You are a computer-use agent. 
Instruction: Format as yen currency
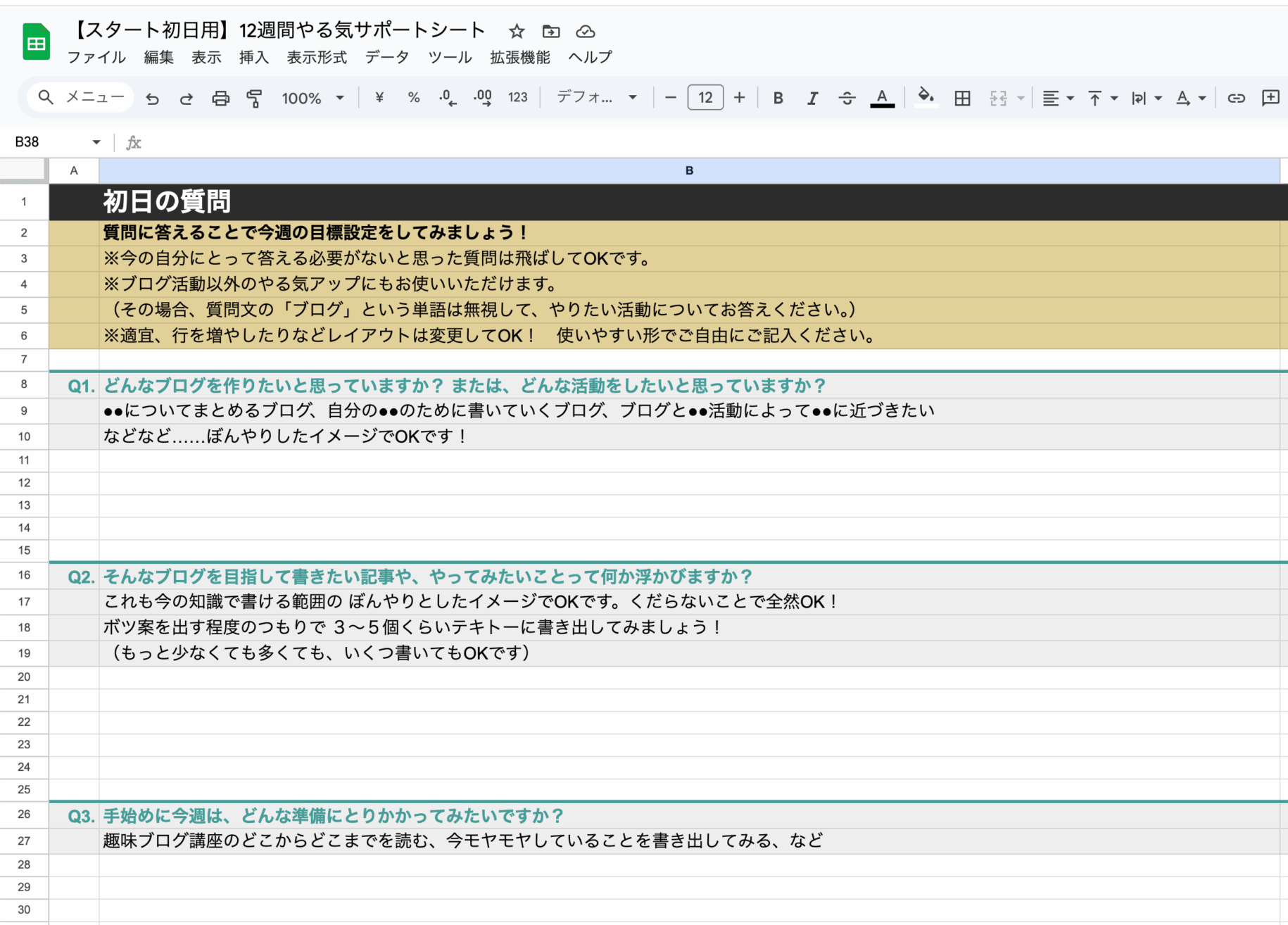(x=379, y=98)
